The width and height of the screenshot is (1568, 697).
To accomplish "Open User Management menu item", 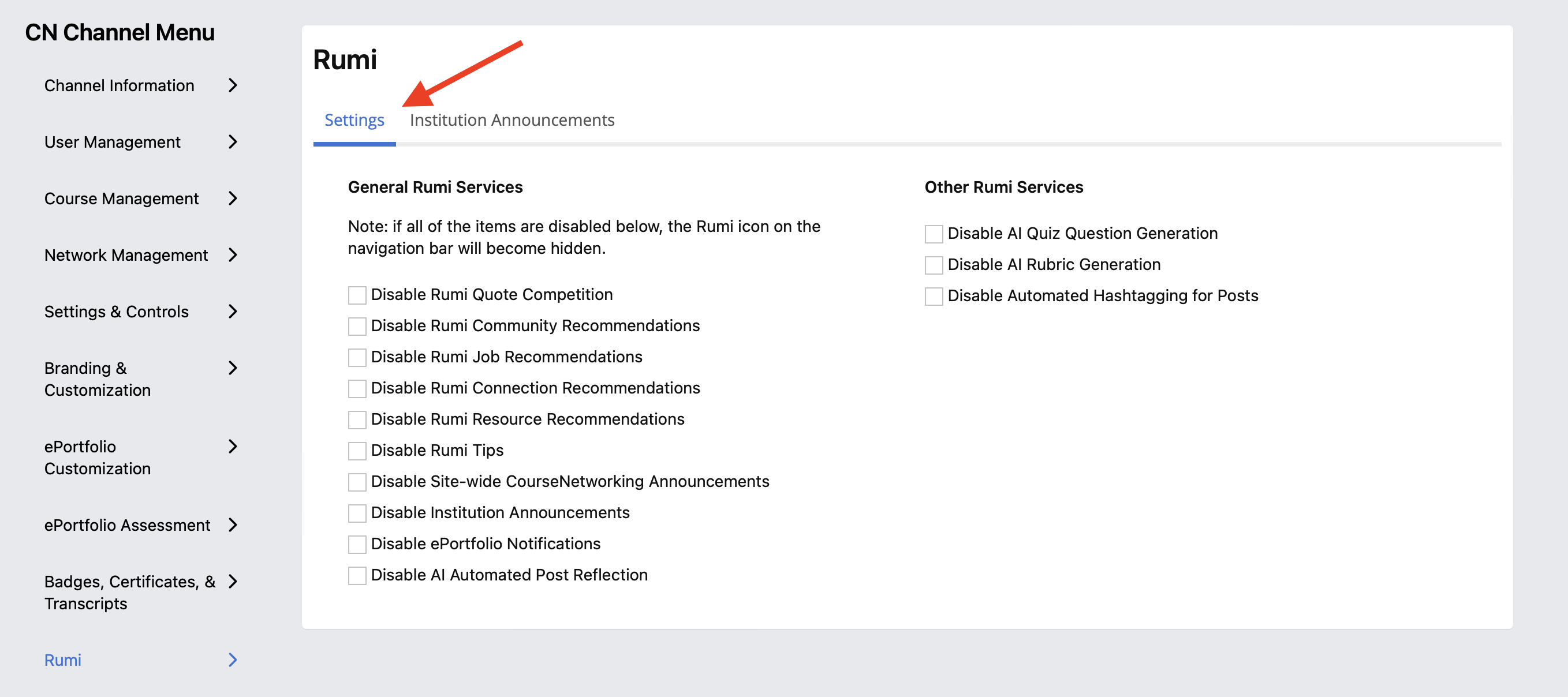I will pos(113,143).
